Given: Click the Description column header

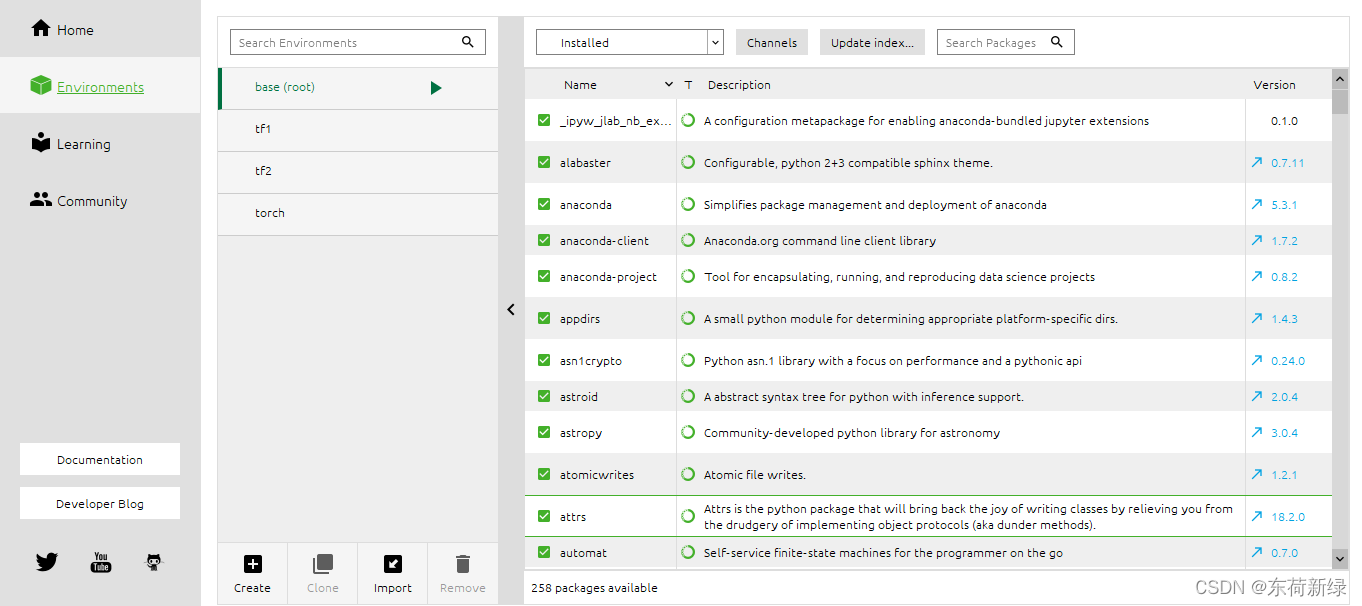Looking at the screenshot, I should point(739,85).
